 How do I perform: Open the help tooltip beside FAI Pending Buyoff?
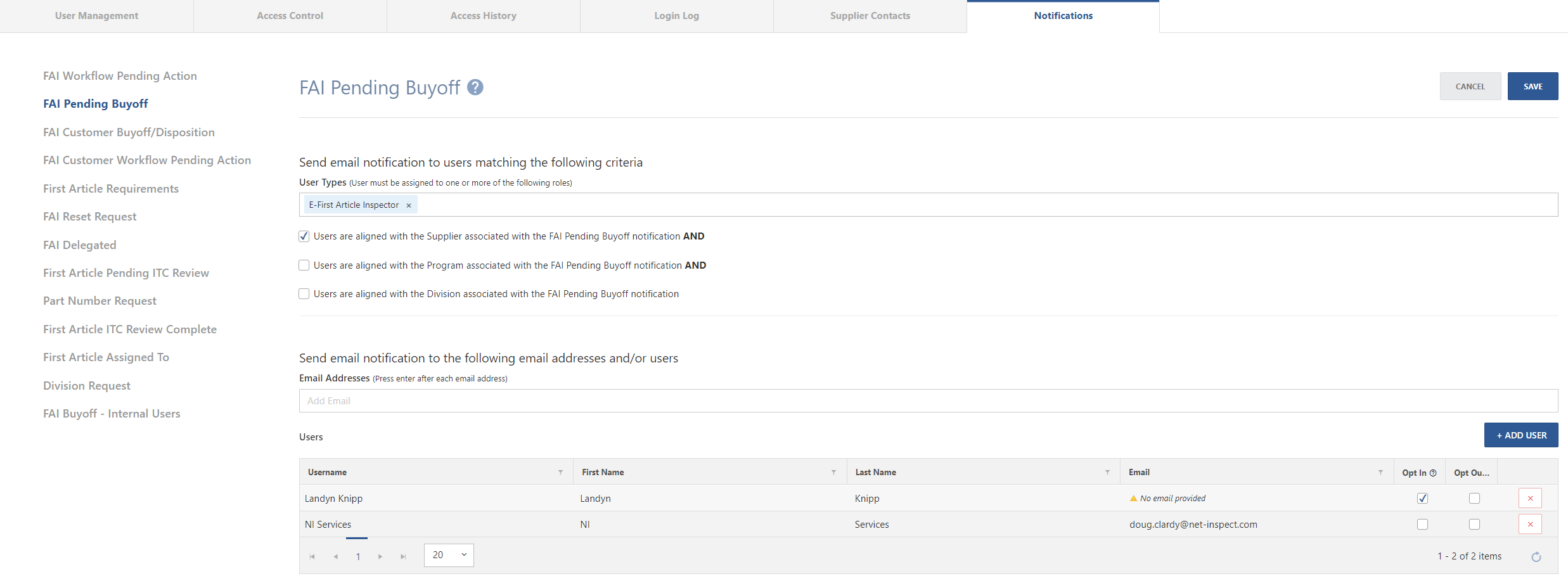click(475, 87)
